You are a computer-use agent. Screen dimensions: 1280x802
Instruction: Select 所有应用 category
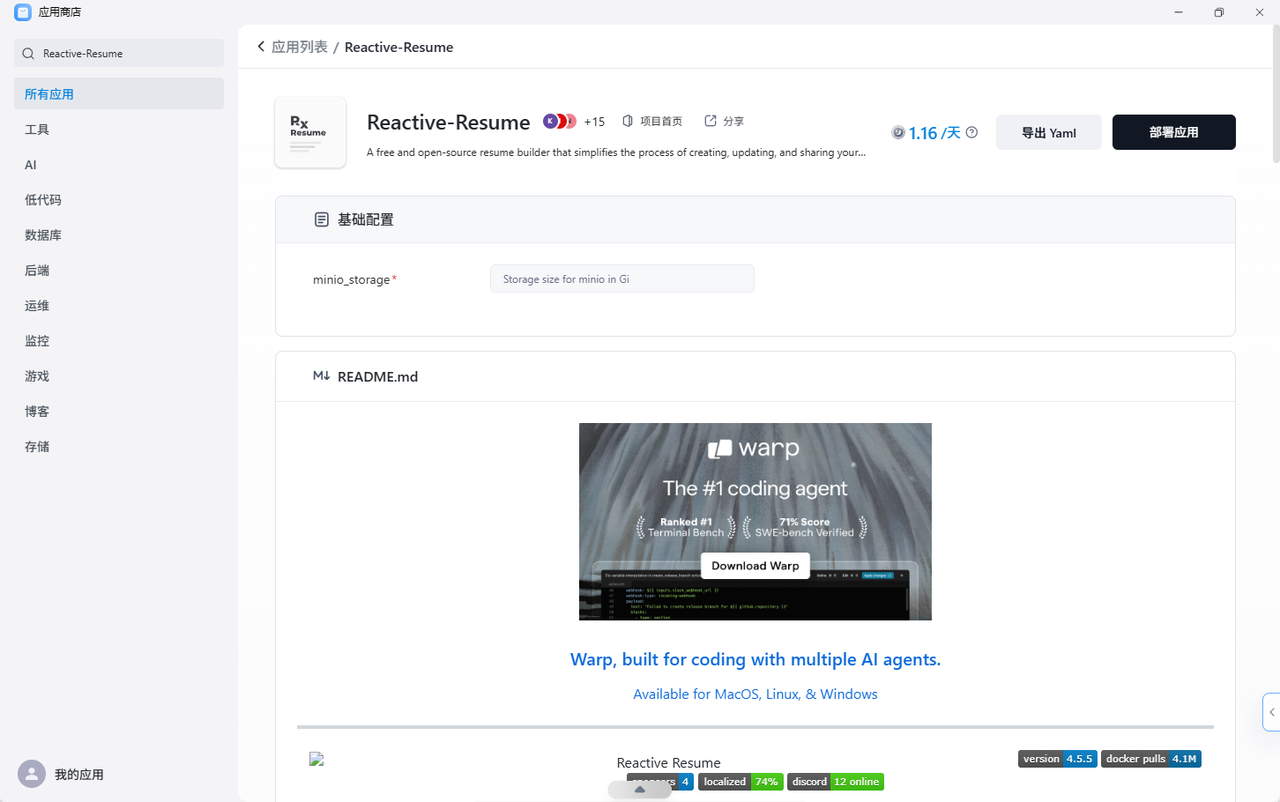coord(119,94)
